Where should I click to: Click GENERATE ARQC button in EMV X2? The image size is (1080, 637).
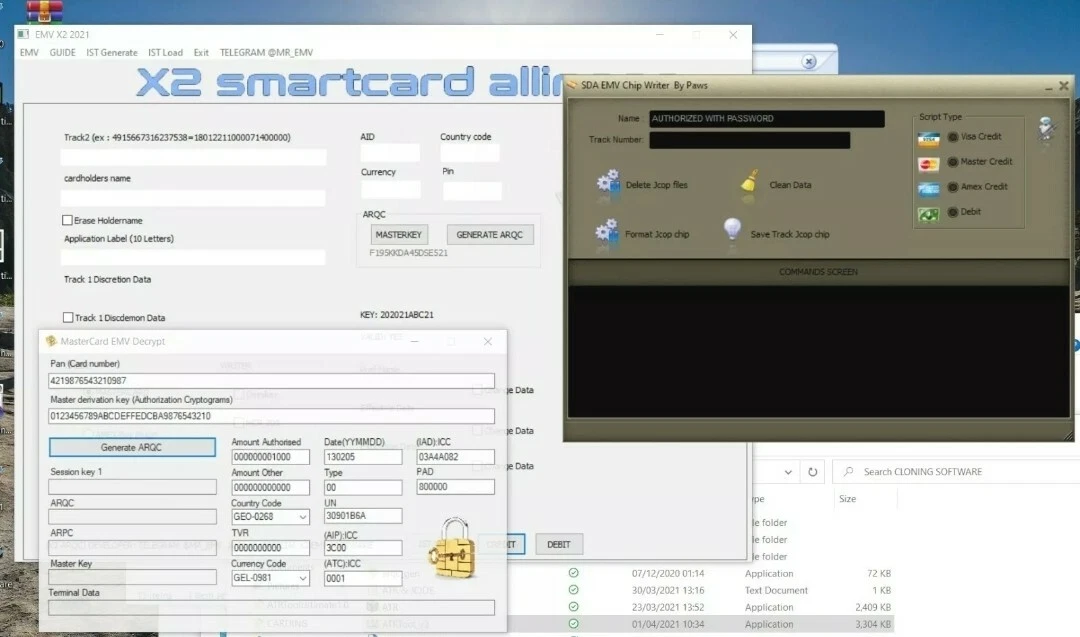coord(490,235)
